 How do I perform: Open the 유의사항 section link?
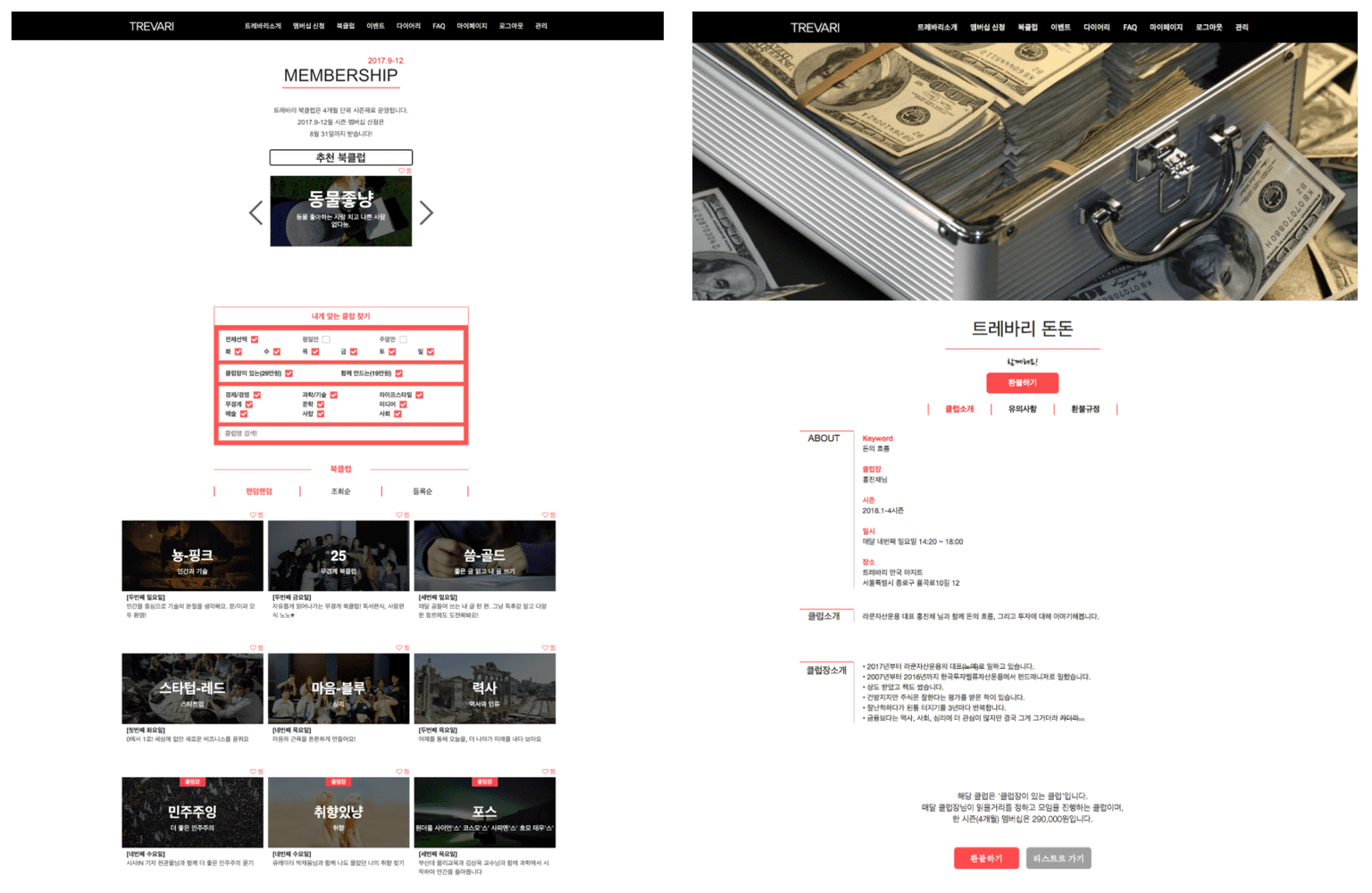[x=1024, y=409]
